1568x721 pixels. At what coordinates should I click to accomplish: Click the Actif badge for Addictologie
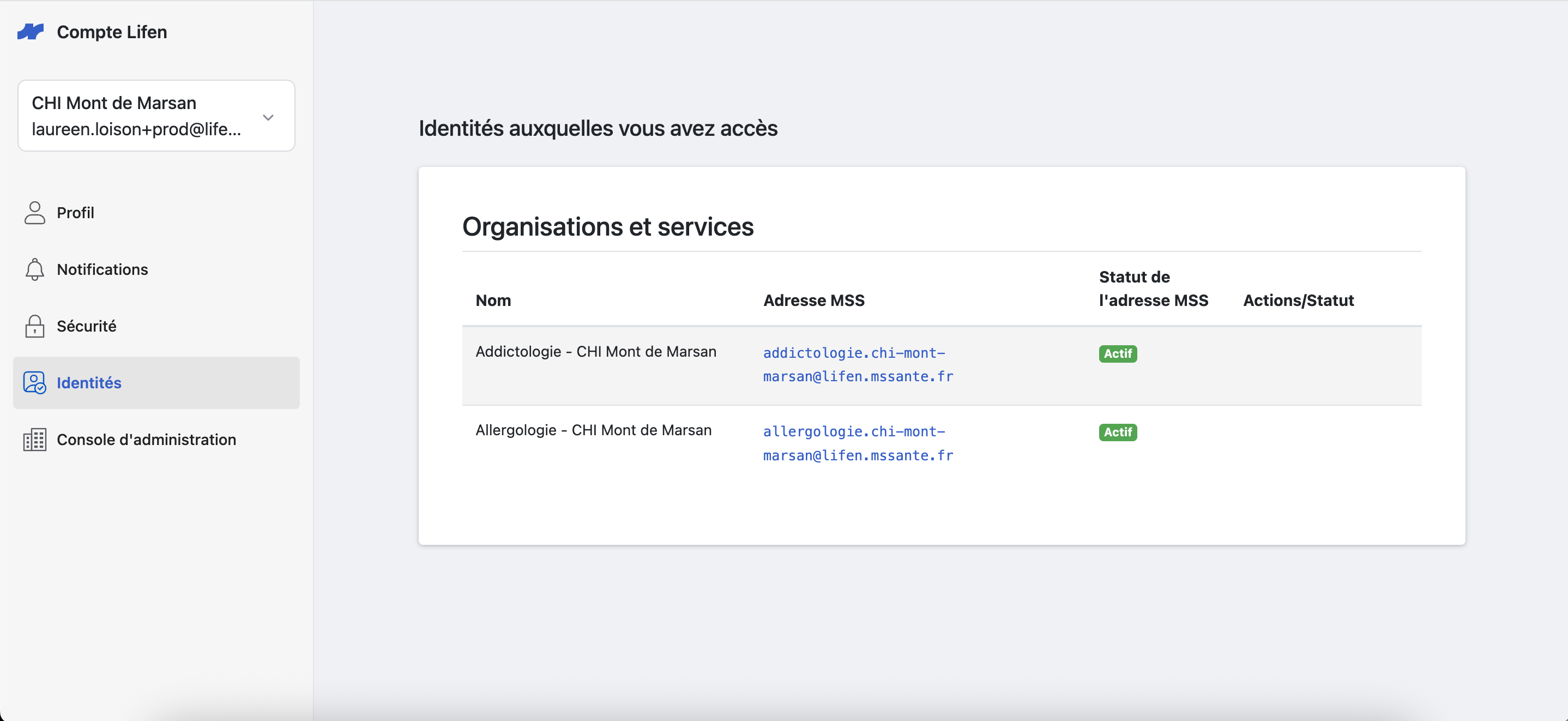coord(1118,354)
